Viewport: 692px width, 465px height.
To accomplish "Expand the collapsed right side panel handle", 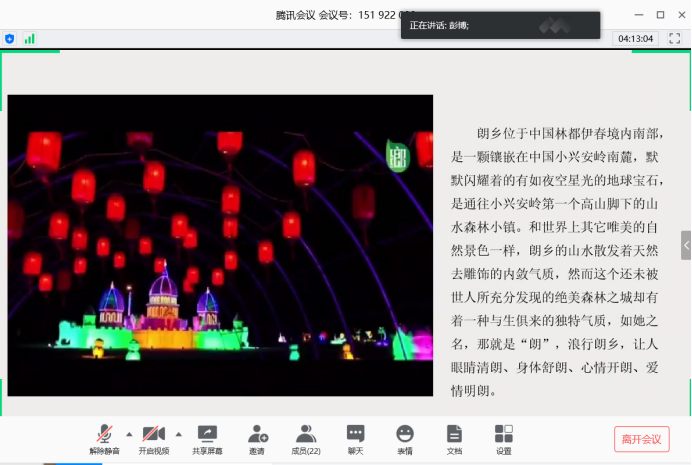I will [x=686, y=245].
